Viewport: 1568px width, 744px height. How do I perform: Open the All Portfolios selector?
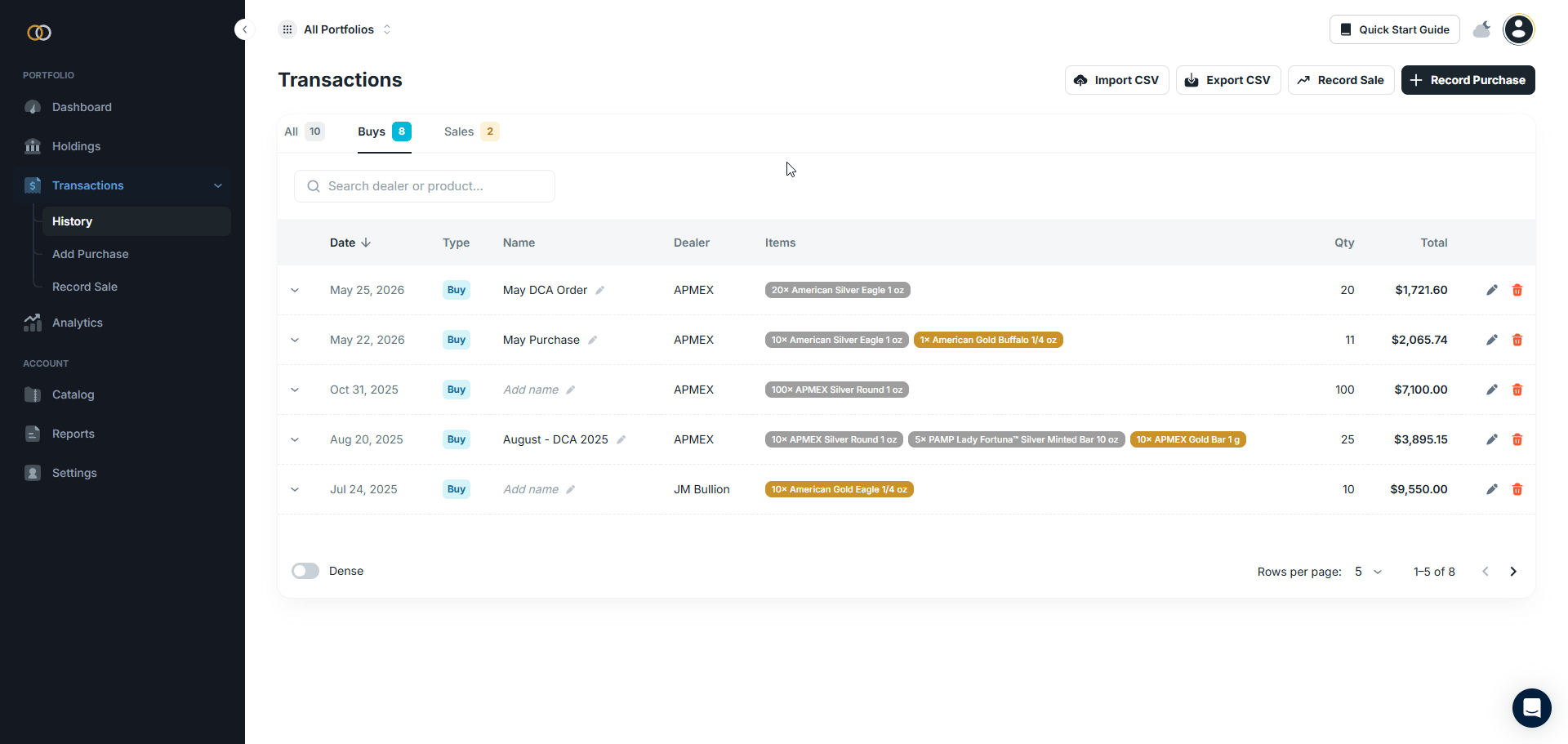coord(336,29)
